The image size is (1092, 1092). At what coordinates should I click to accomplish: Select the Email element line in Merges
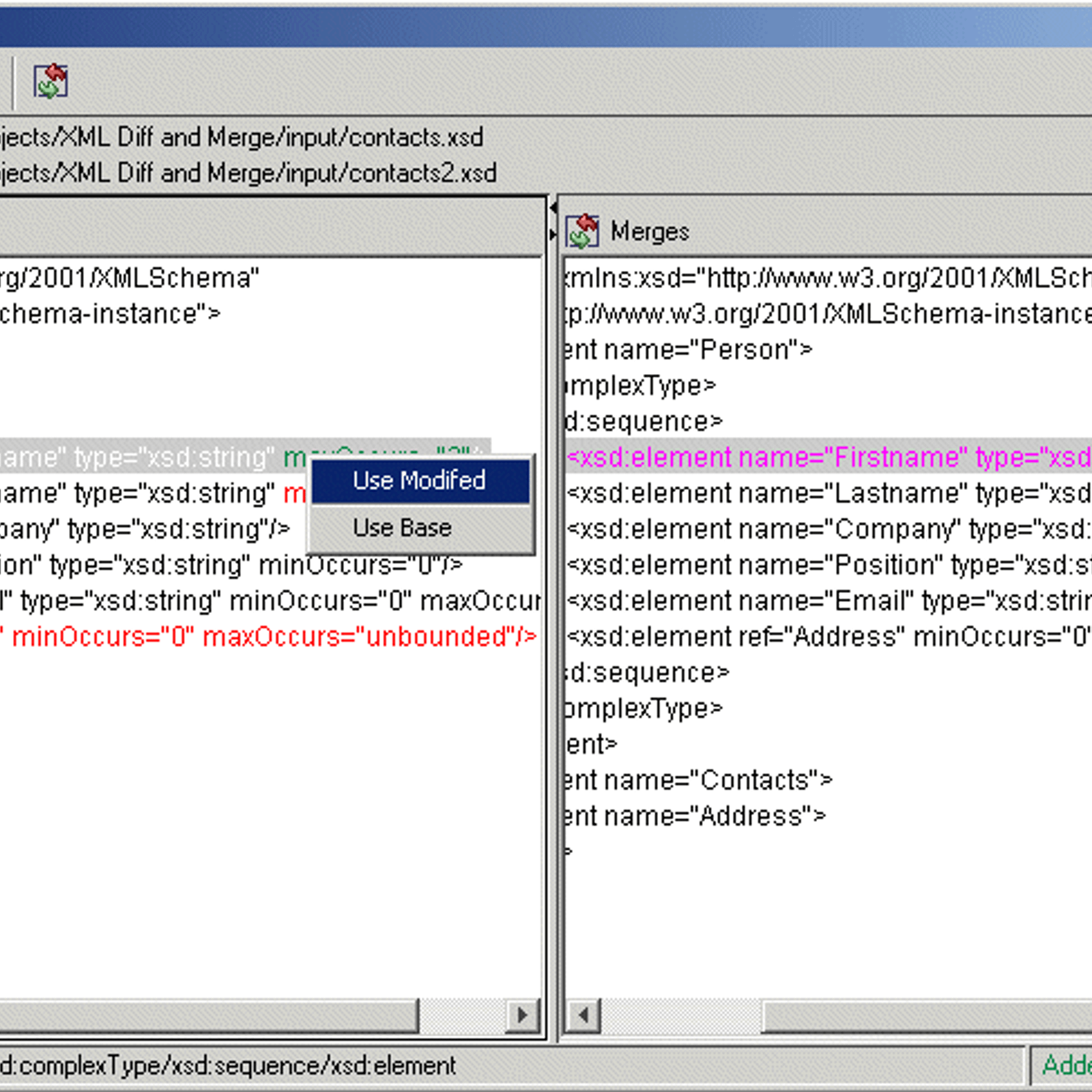pos(829,601)
